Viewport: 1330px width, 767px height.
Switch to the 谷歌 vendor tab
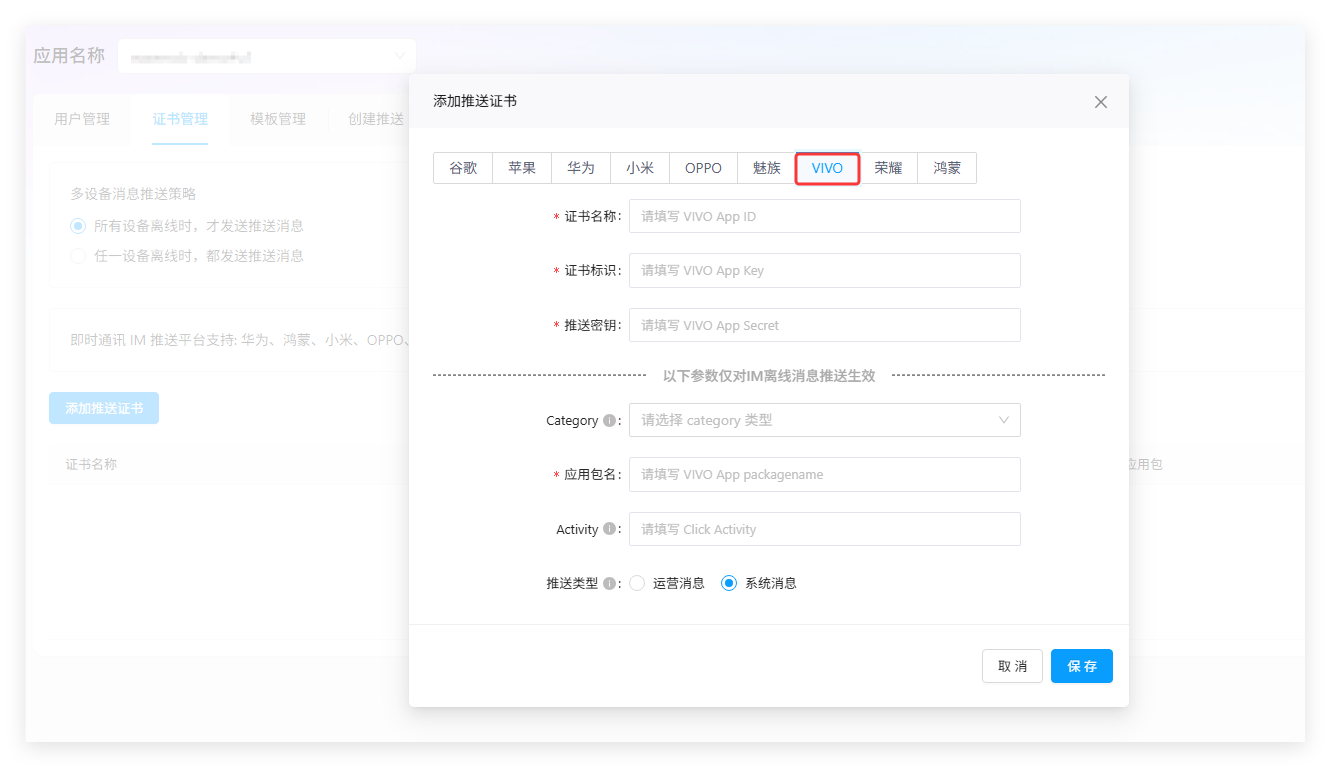tap(463, 168)
